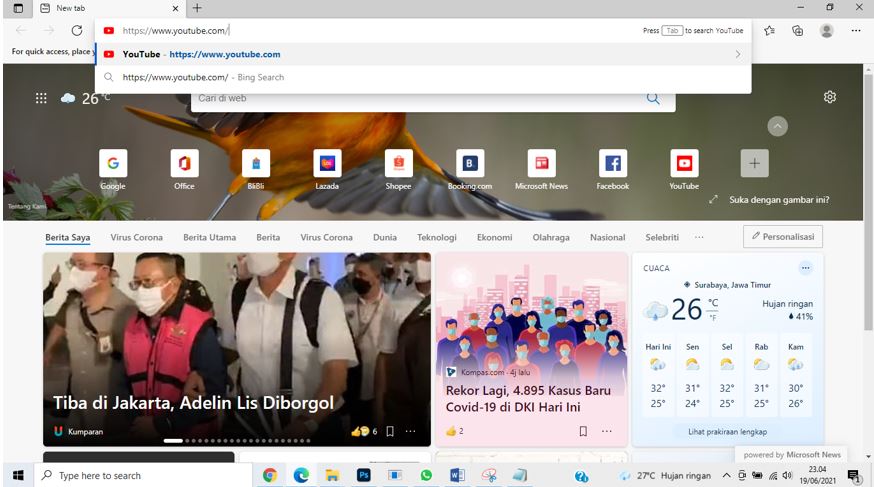Open the Shopee quick link tile

point(398,164)
